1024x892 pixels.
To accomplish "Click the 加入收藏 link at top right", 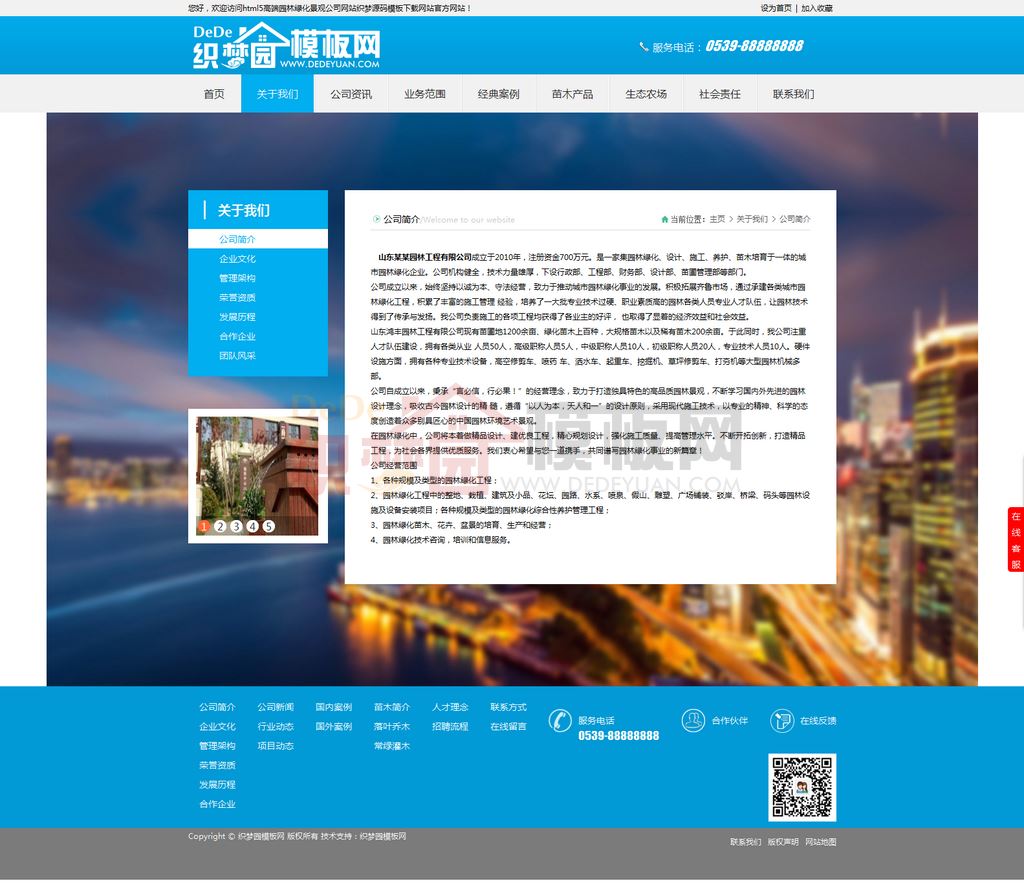I will 816,8.
